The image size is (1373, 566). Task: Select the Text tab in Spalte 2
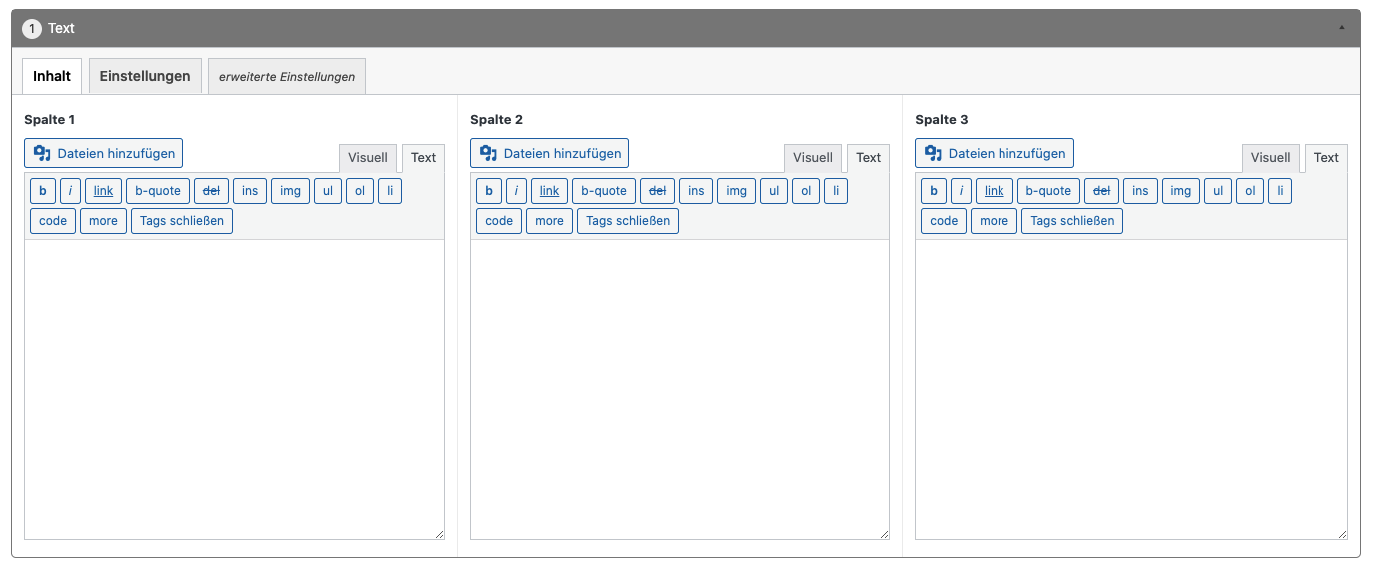point(868,158)
